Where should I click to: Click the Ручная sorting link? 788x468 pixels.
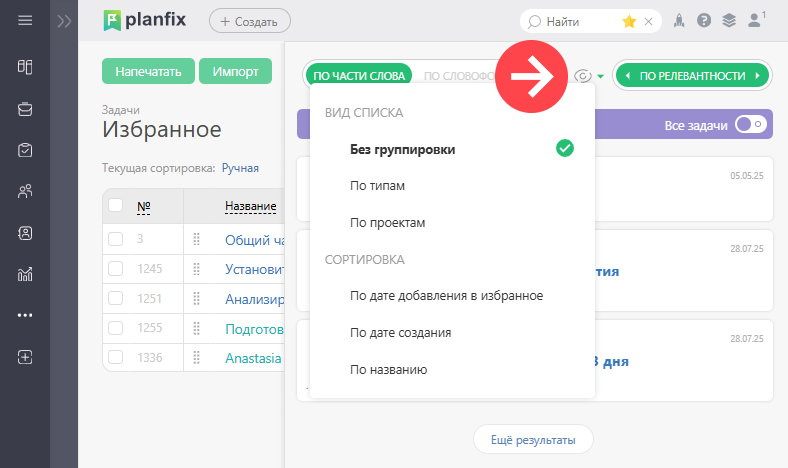240,168
